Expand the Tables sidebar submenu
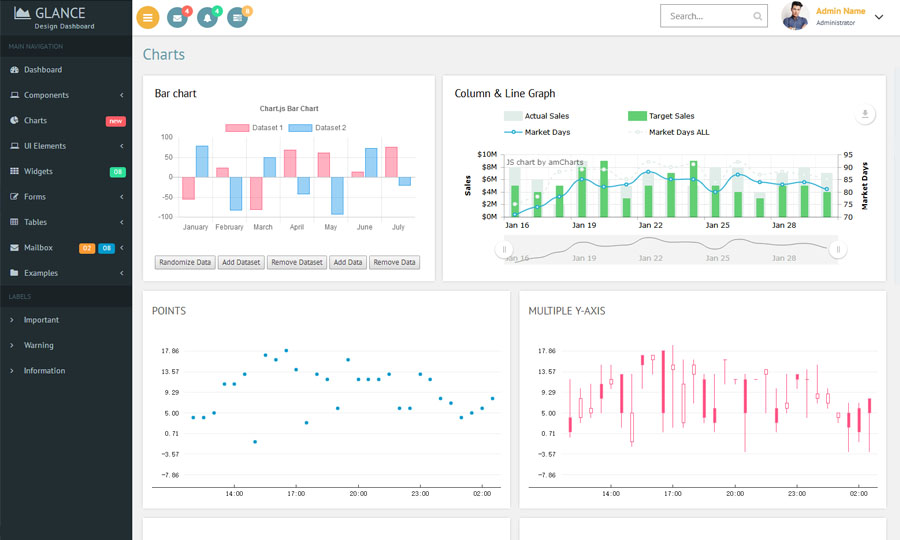900x540 pixels. [66, 222]
